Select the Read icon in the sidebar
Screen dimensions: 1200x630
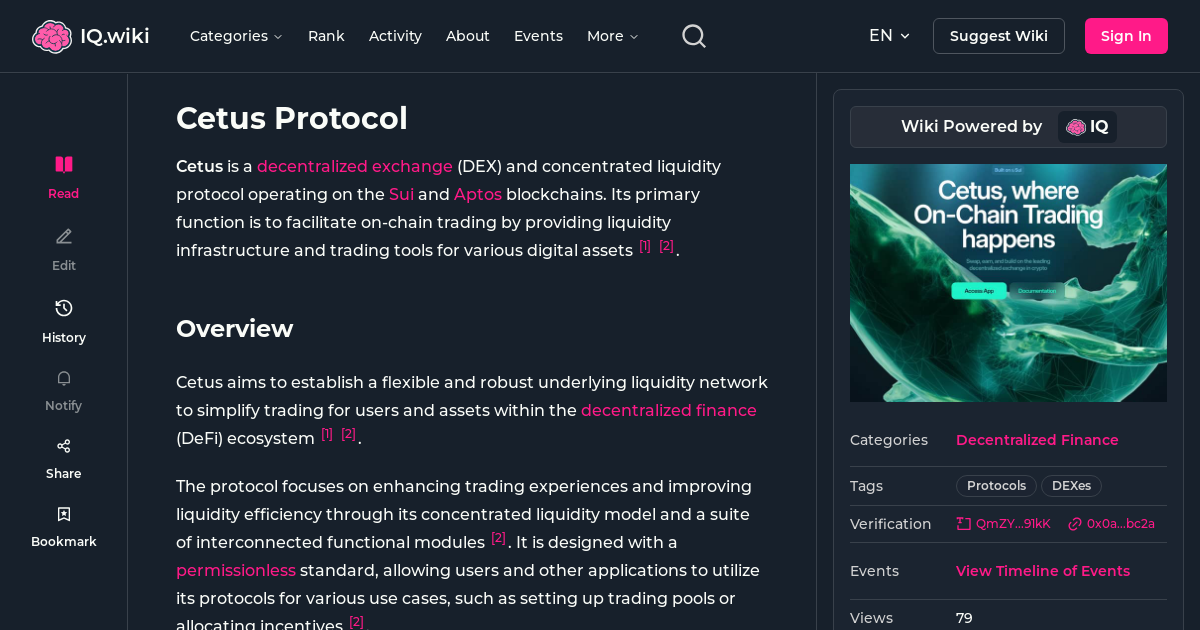[63, 164]
